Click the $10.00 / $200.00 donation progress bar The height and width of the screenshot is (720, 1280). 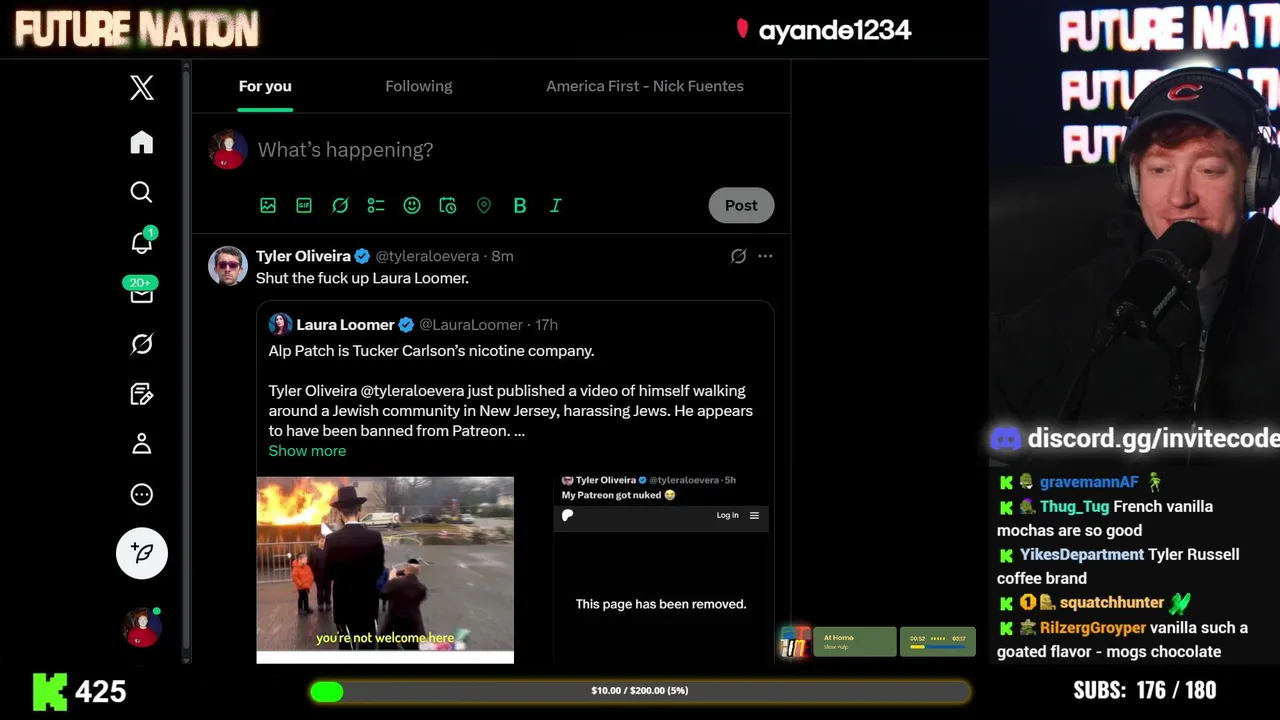click(x=639, y=691)
